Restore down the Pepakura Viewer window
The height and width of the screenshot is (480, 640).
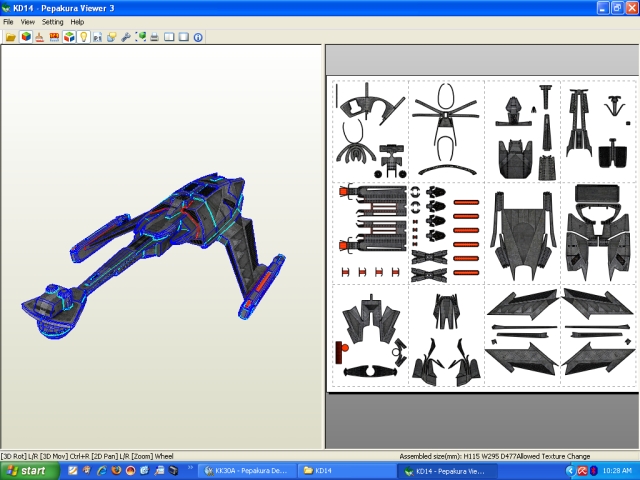coord(617,8)
